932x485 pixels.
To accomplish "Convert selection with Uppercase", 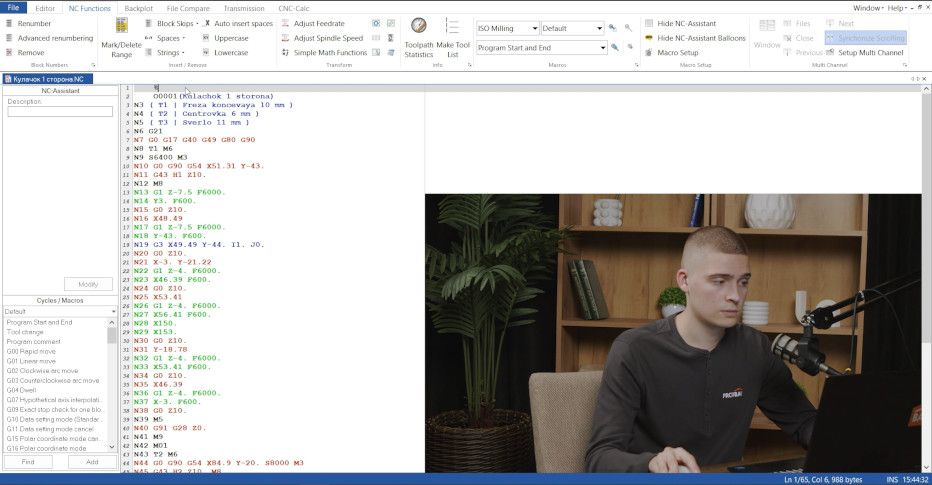I will (206, 38).
